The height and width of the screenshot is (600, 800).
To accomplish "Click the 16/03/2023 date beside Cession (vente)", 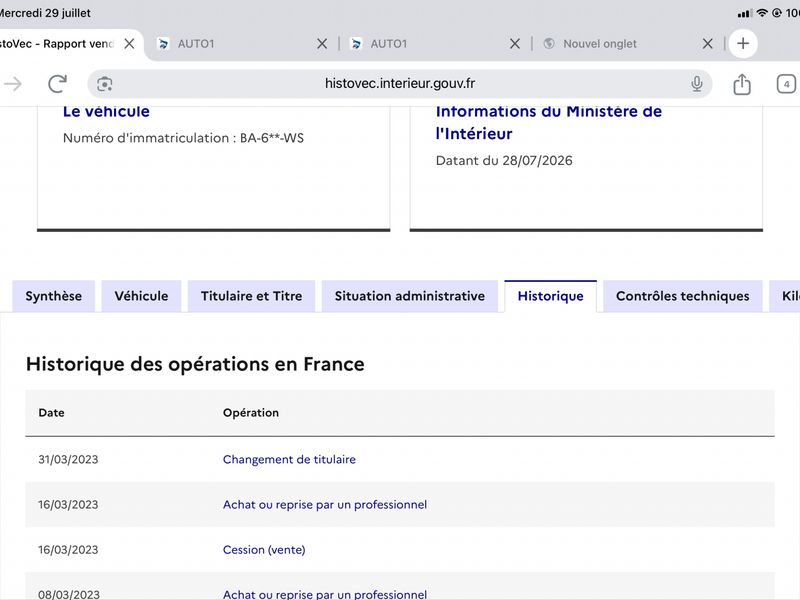I will [68, 549].
